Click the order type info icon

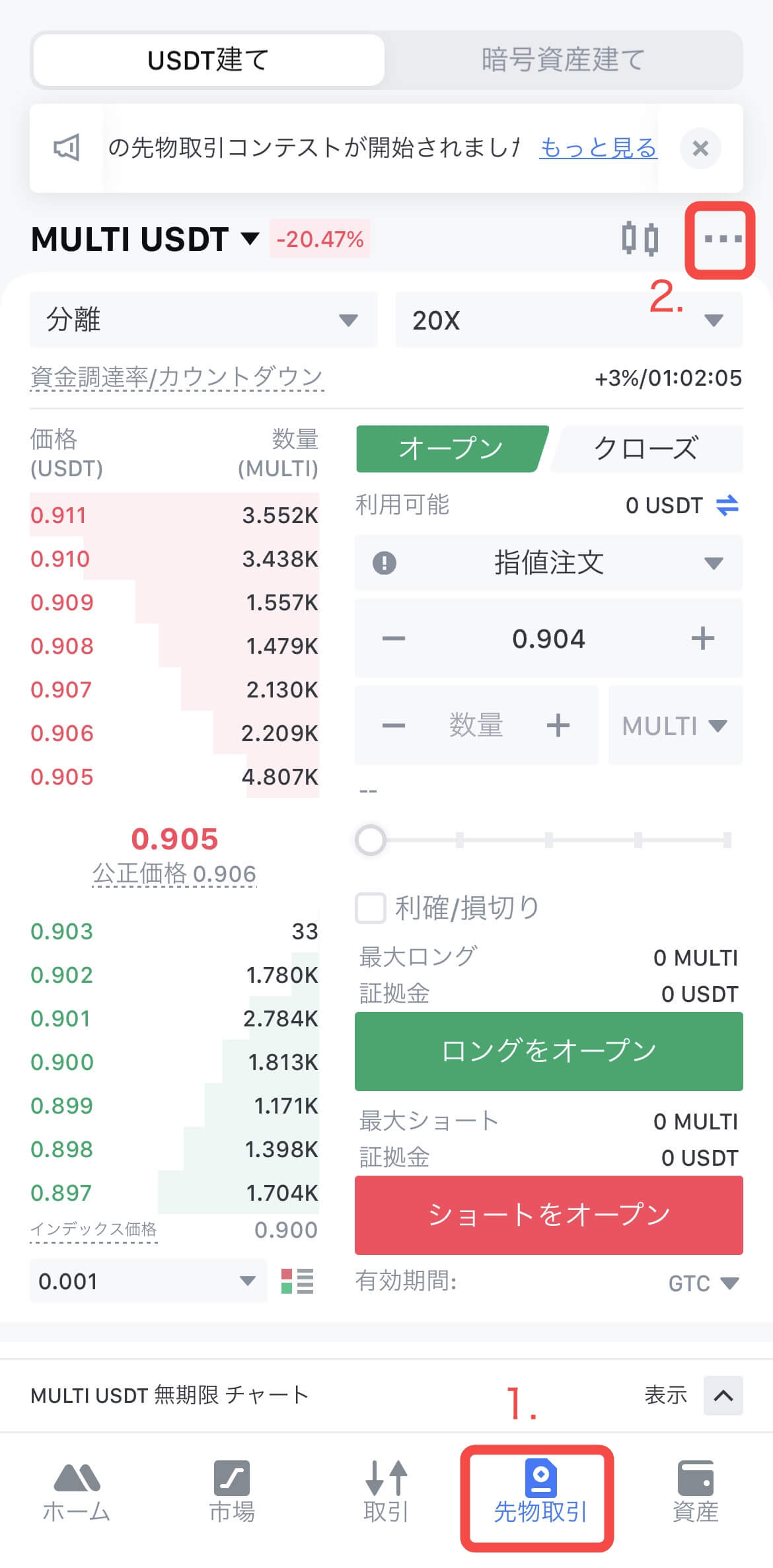point(385,563)
